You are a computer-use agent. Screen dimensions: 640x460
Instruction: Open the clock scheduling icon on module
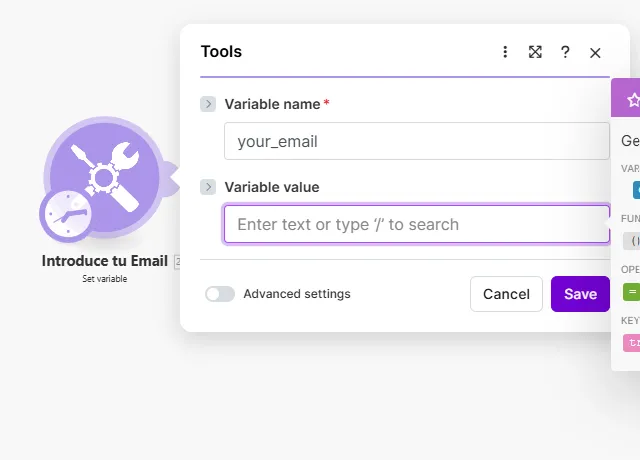[x=67, y=215]
